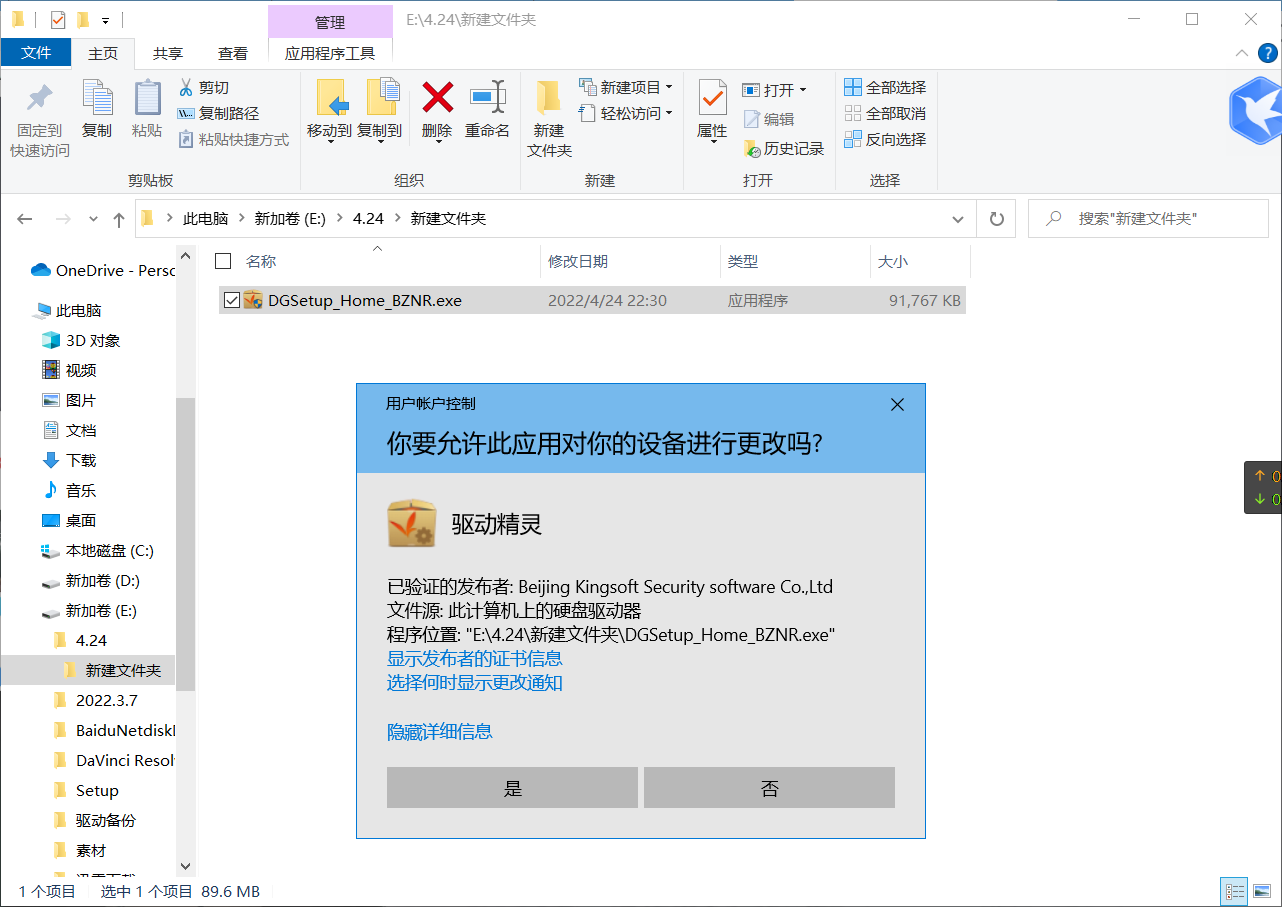Click 此电脑 in the address breadcrumb
The image size is (1282, 907).
[x=205, y=219]
